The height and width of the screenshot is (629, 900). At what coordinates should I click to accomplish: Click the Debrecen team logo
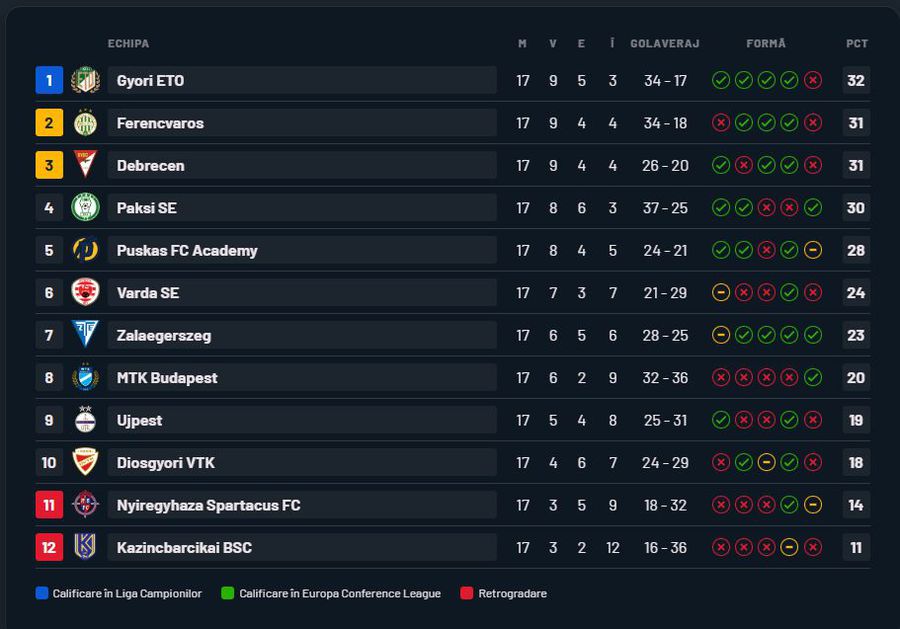coord(85,165)
